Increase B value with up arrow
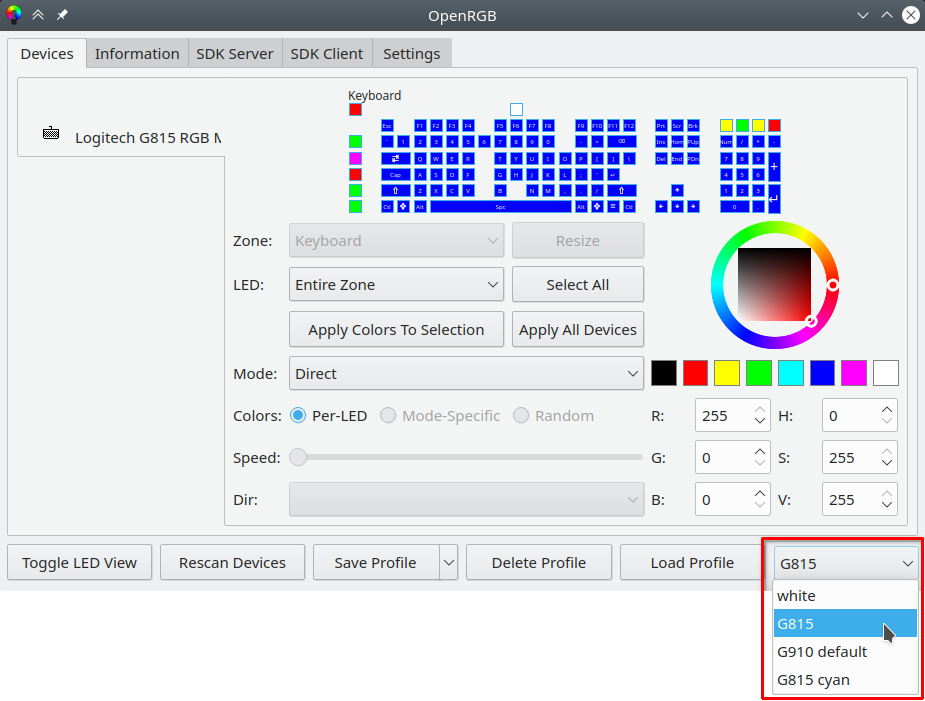925x701 pixels. pos(760,493)
